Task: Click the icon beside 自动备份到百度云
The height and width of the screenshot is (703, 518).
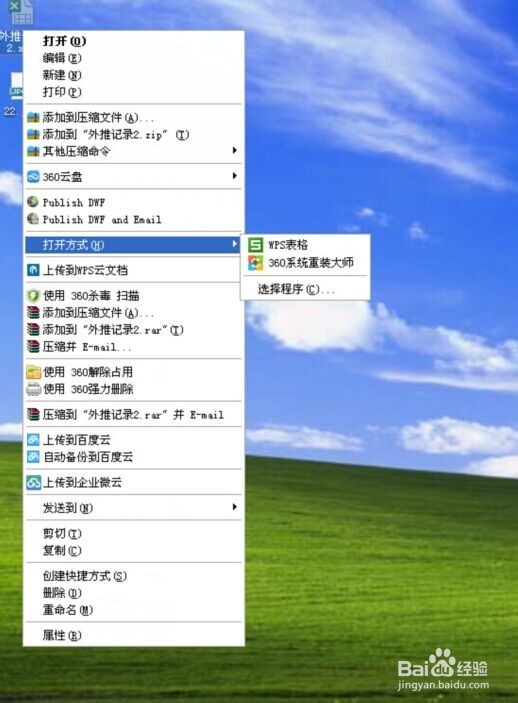Action: point(33,457)
